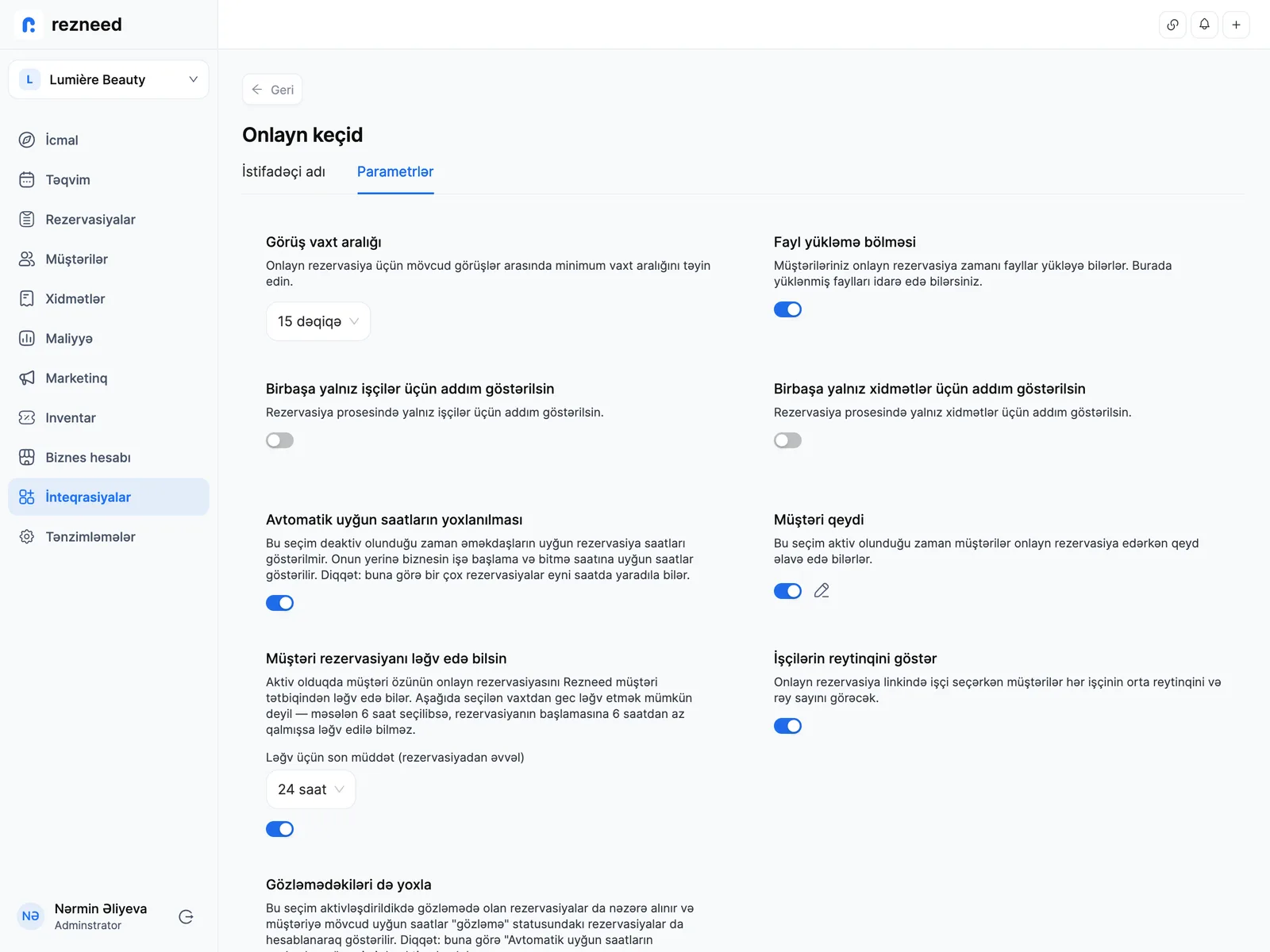Toggle İşçilərin reytinqini göstər switch
This screenshot has width=1270, height=952.
point(787,726)
